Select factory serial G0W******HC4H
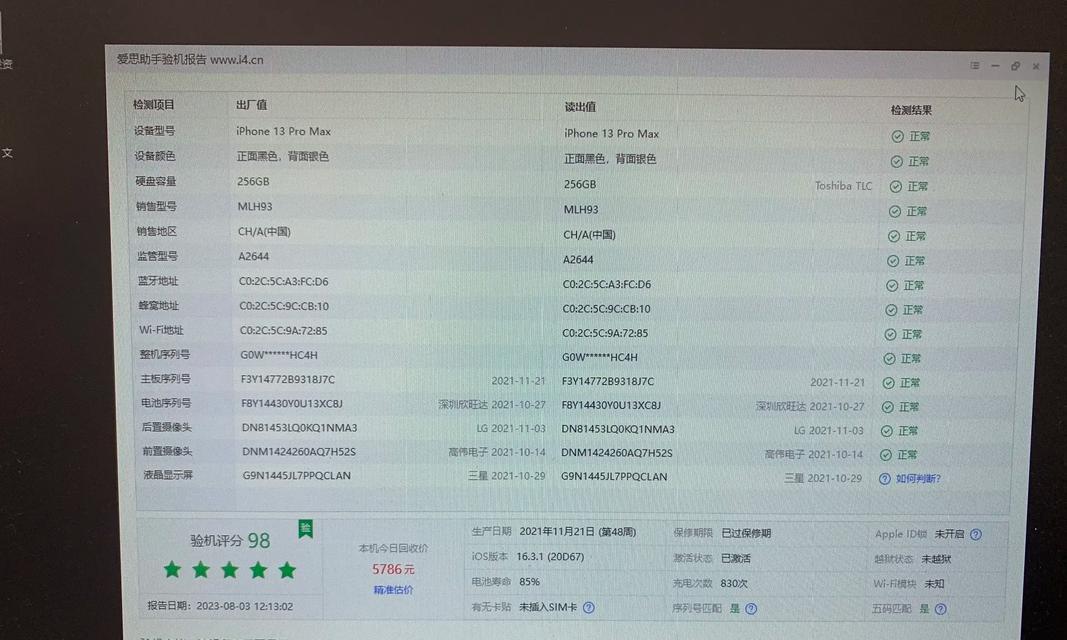This screenshot has width=1067, height=640. [278, 355]
